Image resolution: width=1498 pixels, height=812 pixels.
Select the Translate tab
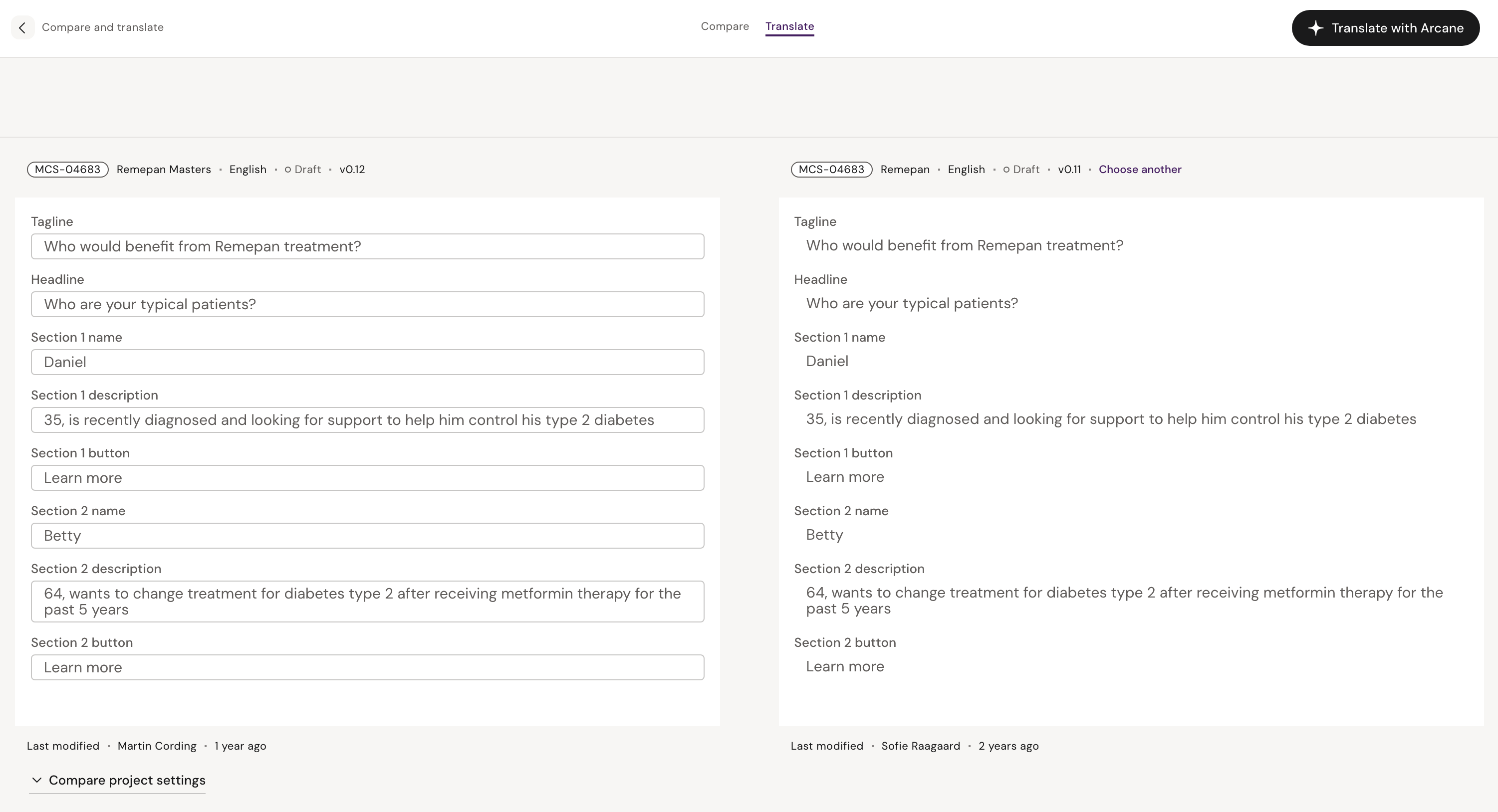tap(789, 27)
